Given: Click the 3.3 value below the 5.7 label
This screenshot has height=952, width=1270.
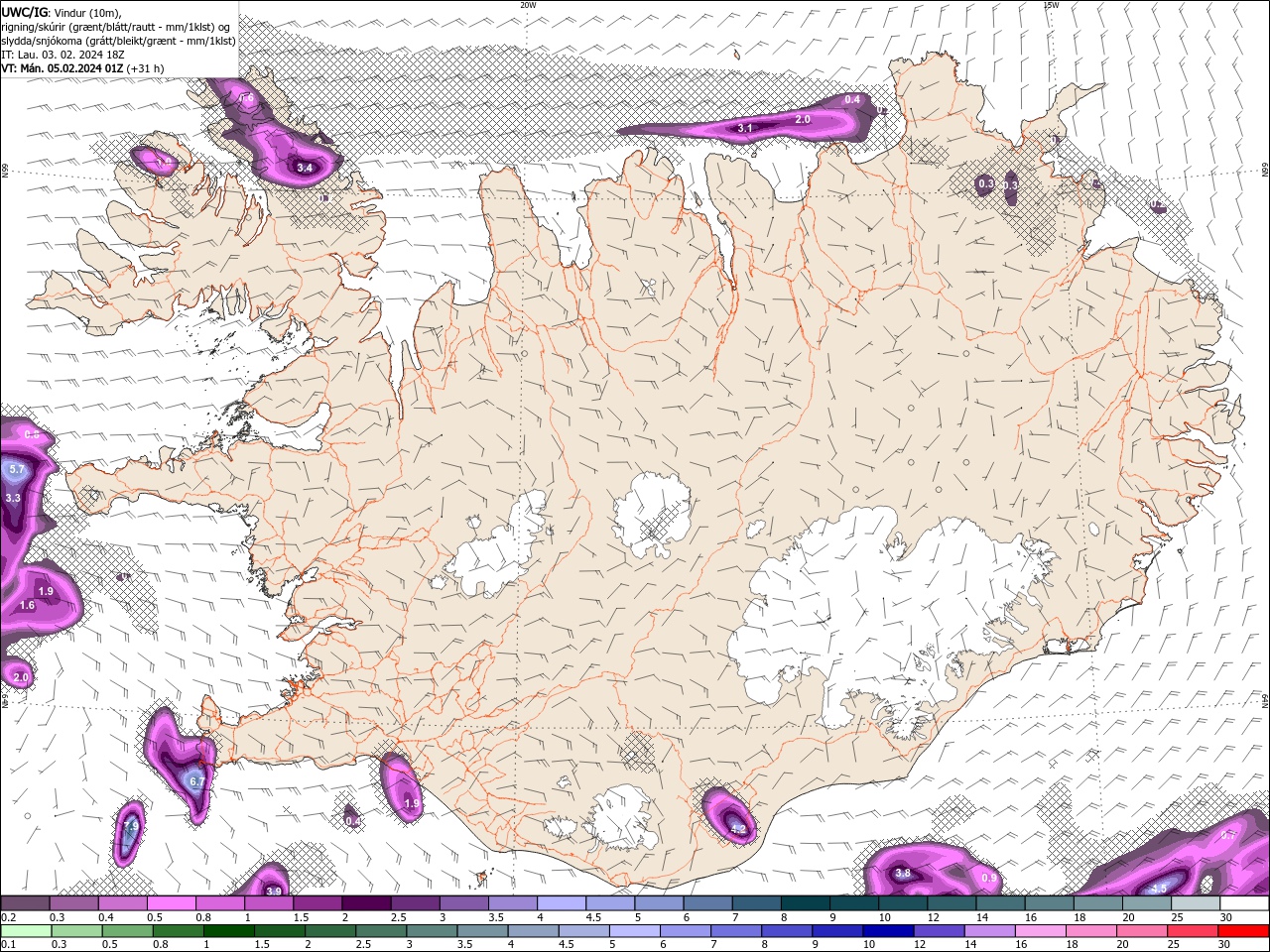Looking at the screenshot, I should coord(13,498).
